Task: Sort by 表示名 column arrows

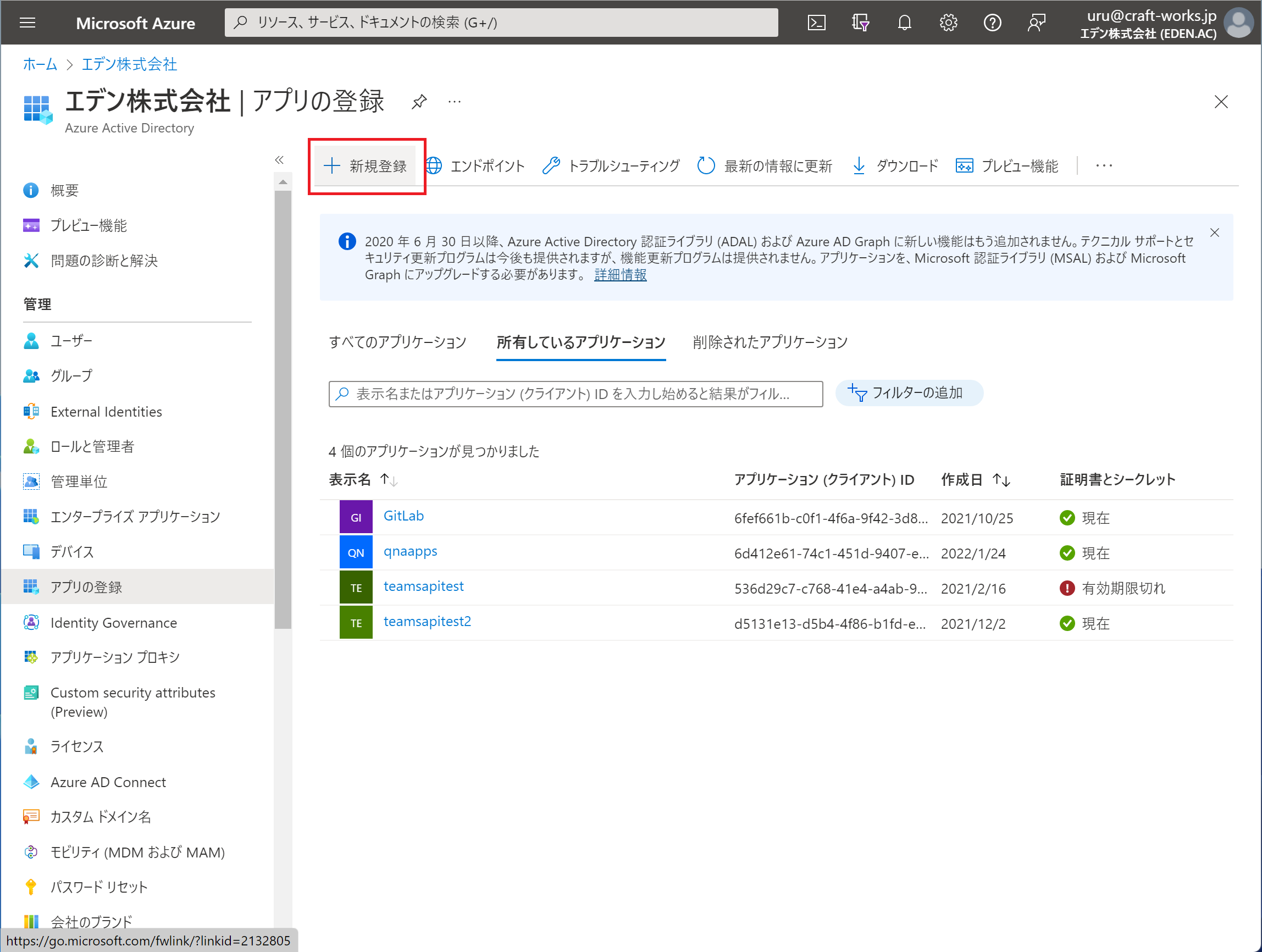Action: tap(389, 480)
